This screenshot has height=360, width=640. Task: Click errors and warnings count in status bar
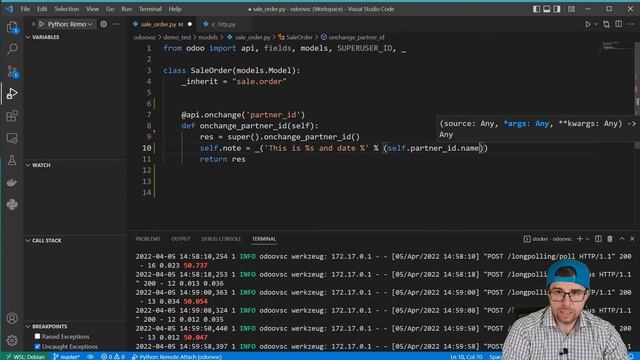click(113, 356)
